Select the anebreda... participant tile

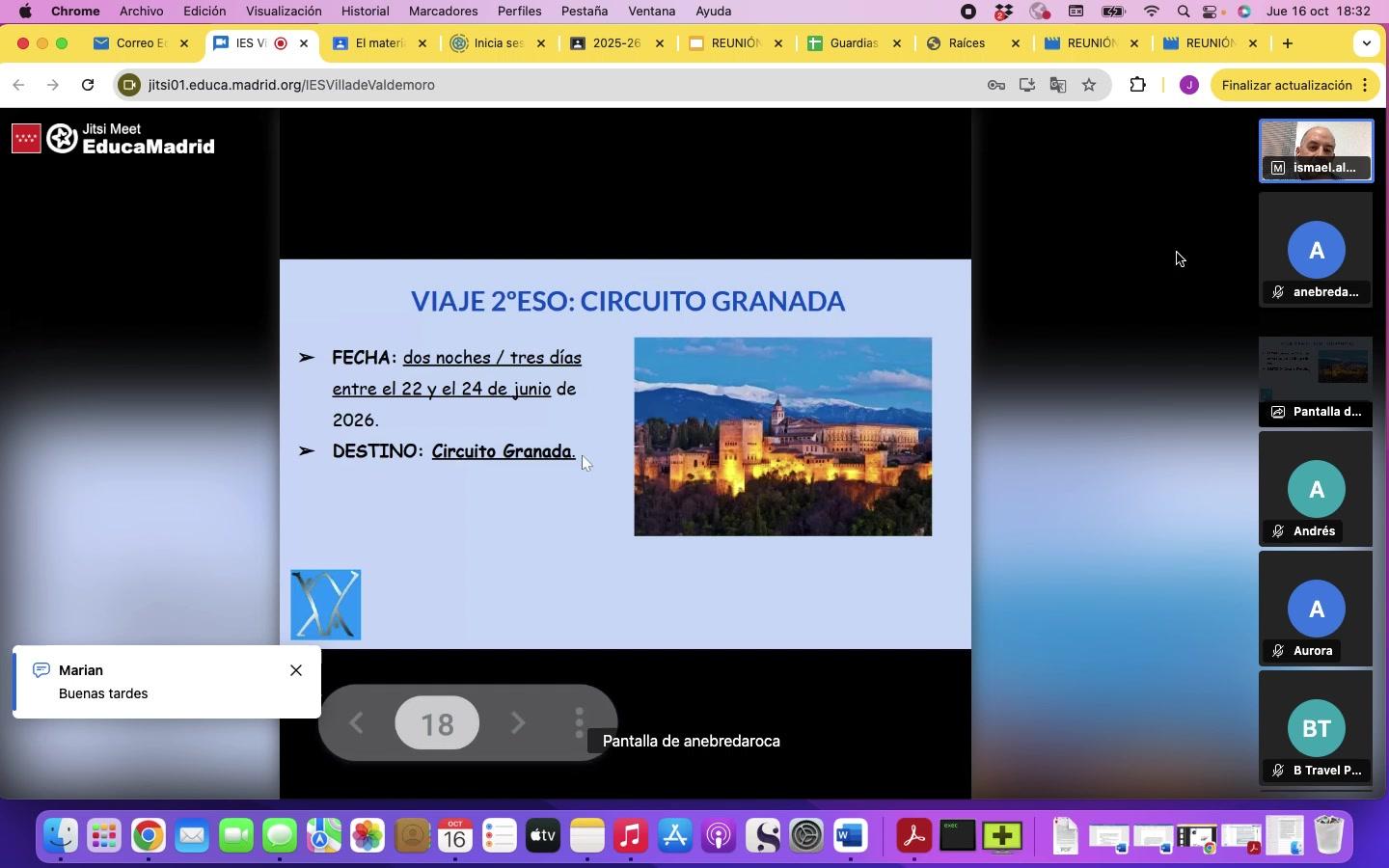1317,250
